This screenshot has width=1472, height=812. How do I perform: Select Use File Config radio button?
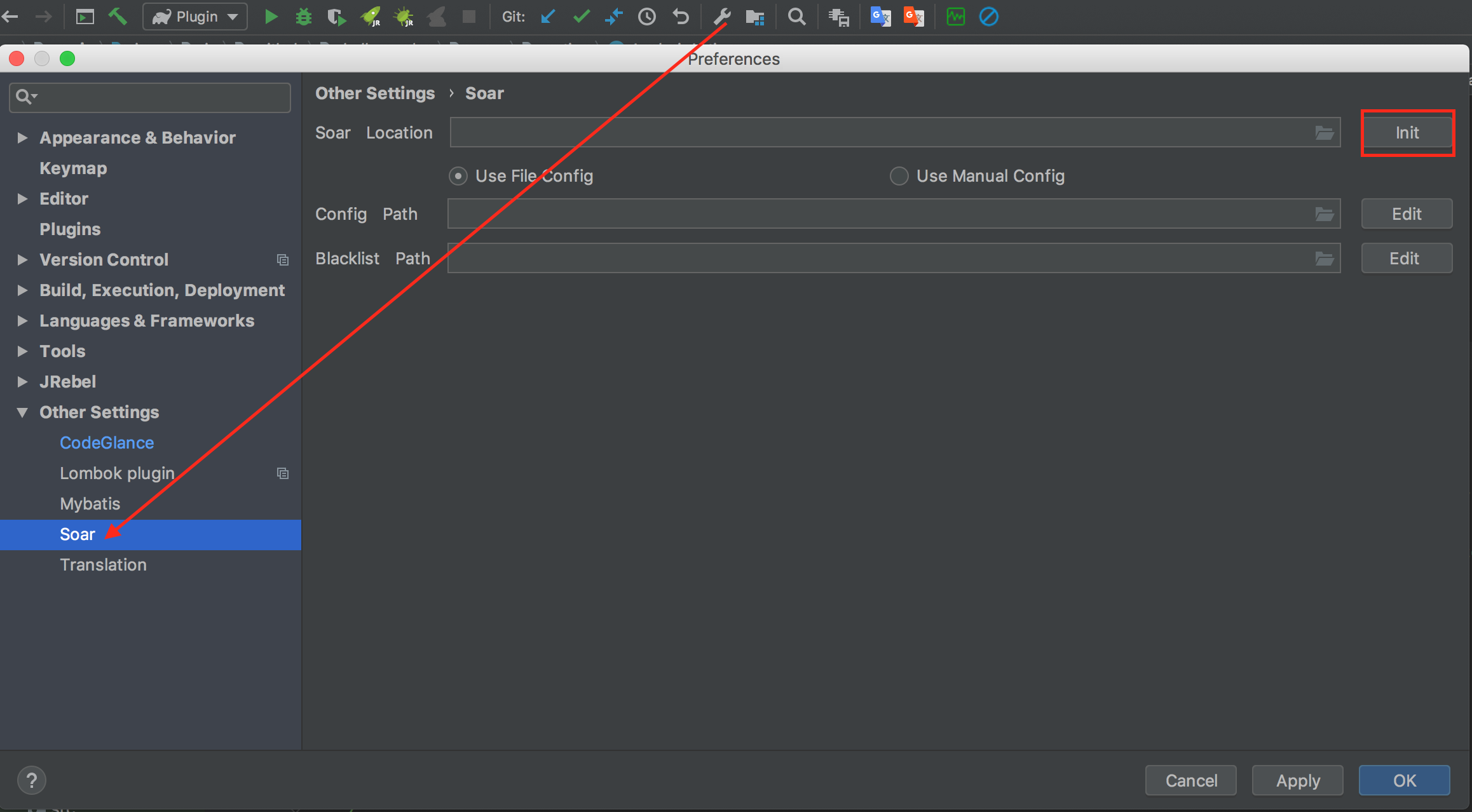pos(458,176)
